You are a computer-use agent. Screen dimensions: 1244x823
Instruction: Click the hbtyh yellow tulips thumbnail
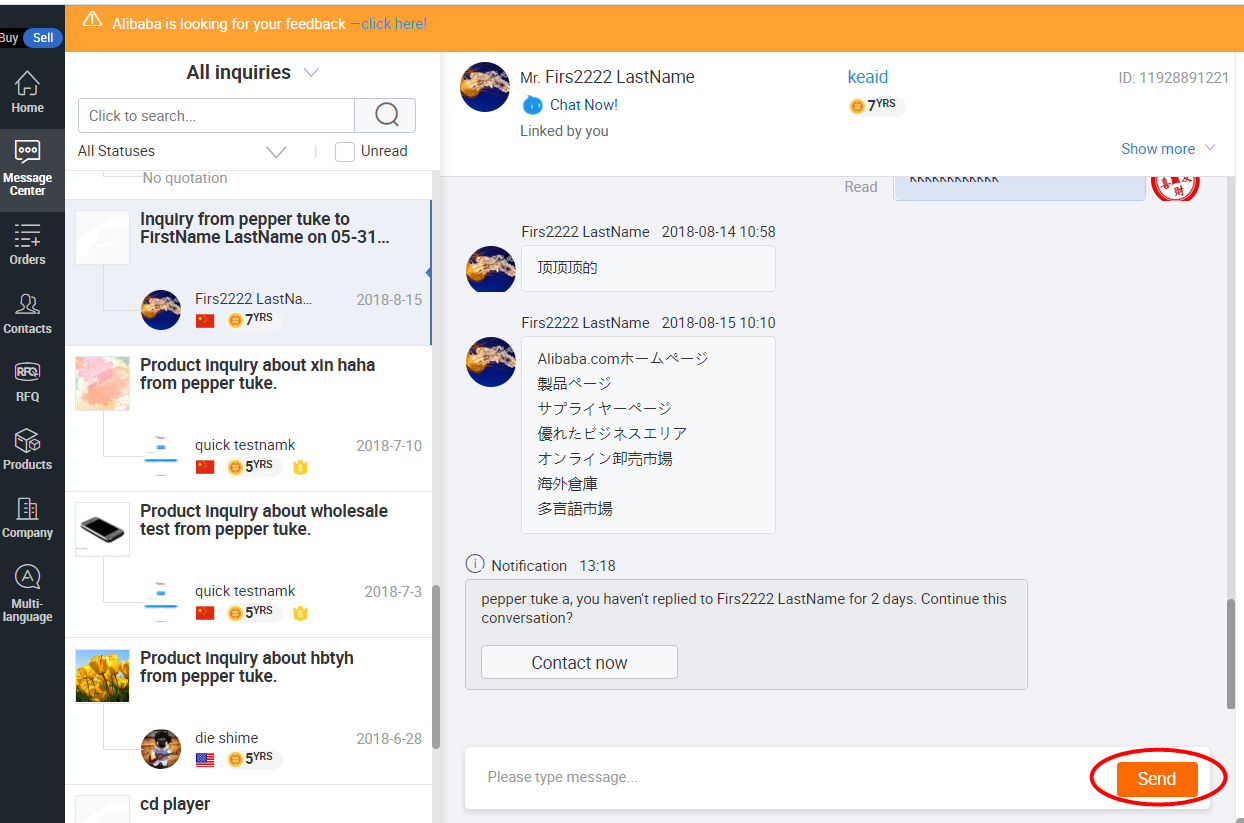pyautogui.click(x=102, y=676)
